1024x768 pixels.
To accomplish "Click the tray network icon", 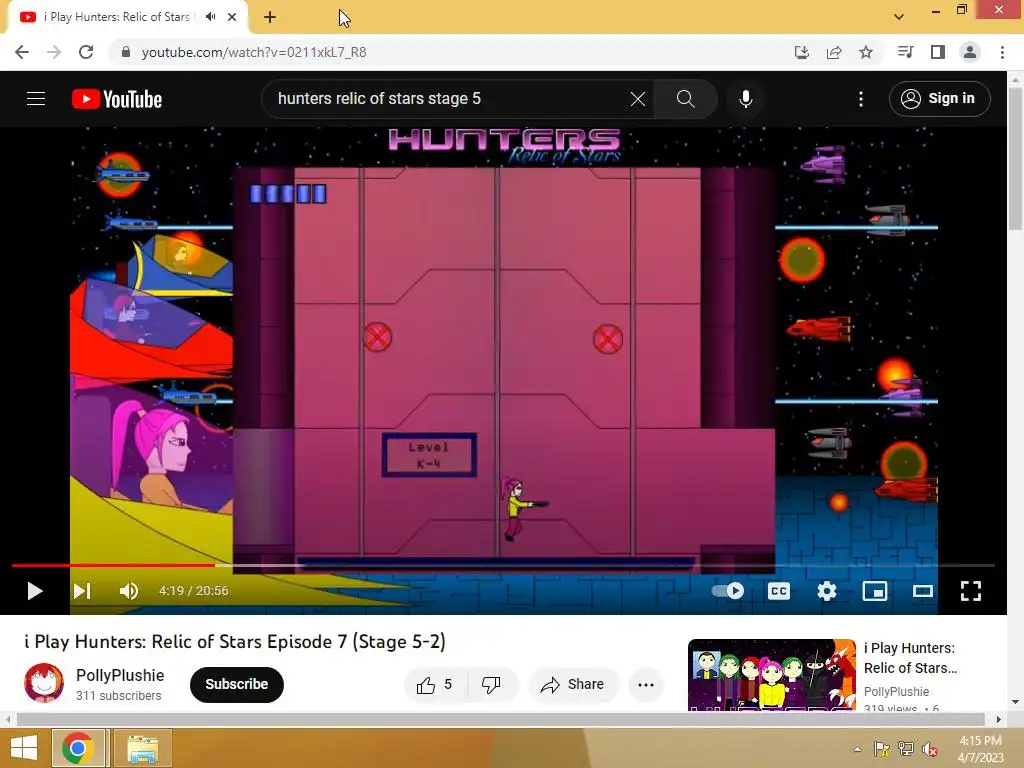I will 905,749.
